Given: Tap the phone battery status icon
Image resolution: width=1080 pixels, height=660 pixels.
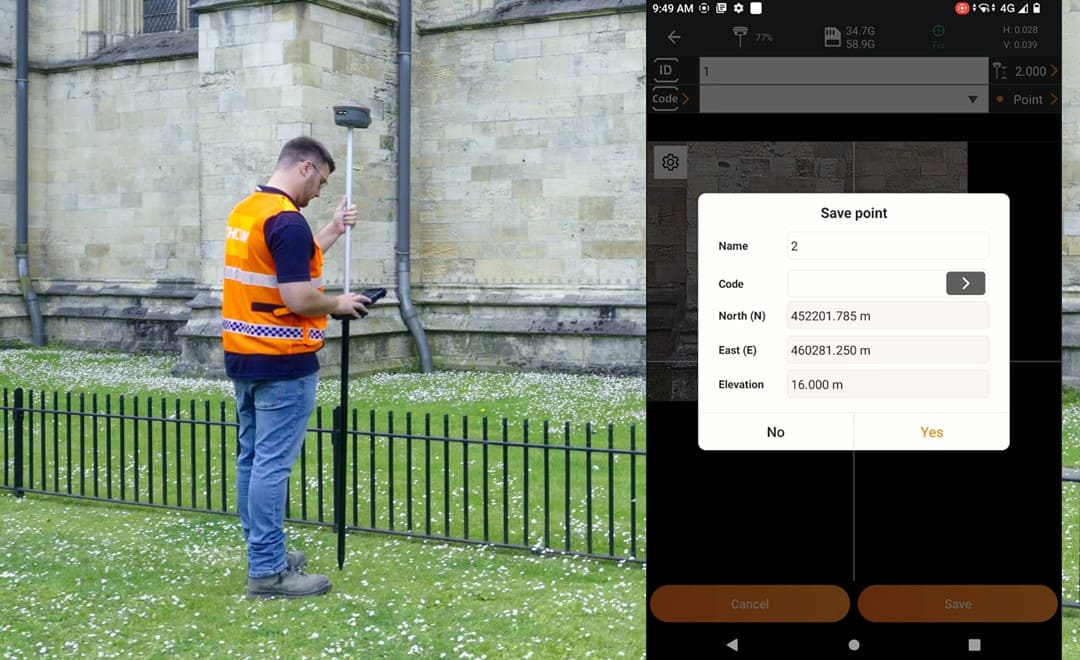Looking at the screenshot, I should click(1037, 8).
